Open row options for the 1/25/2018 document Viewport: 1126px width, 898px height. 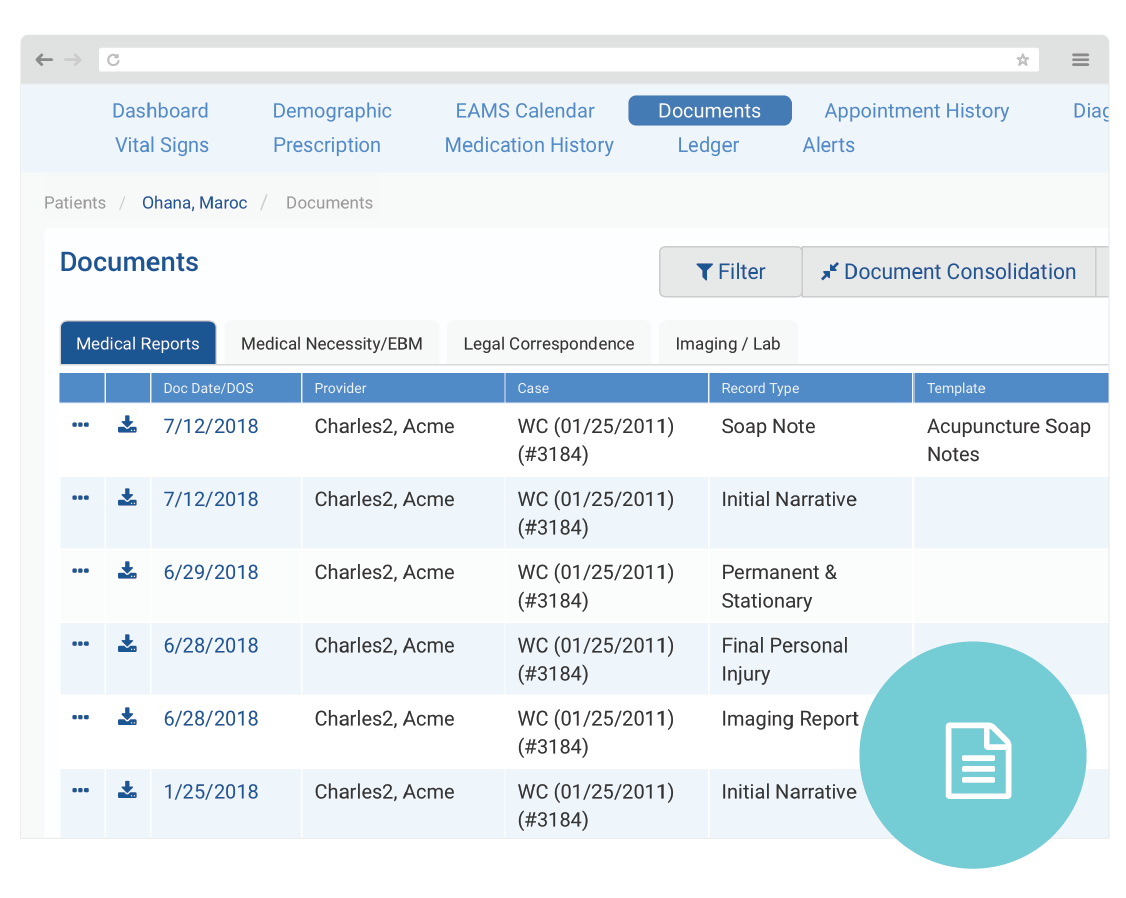[x=80, y=790]
